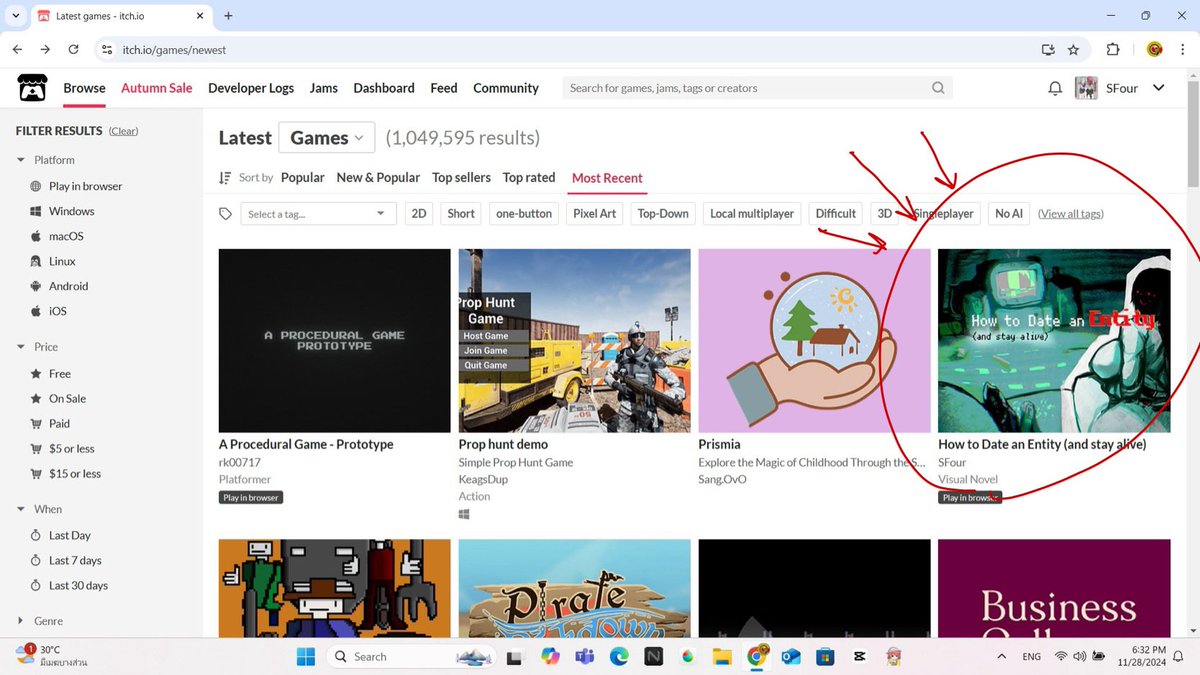This screenshot has height=675, width=1200.
Task: Click the sort order icon beside Sort by
Action: point(225,178)
